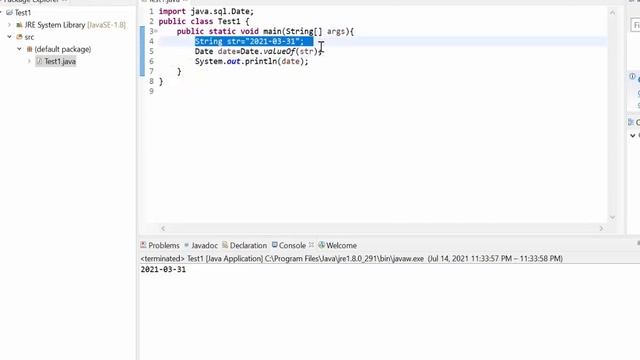Fold the main method at line 3
This screenshot has height=360, width=640.
click(156, 31)
